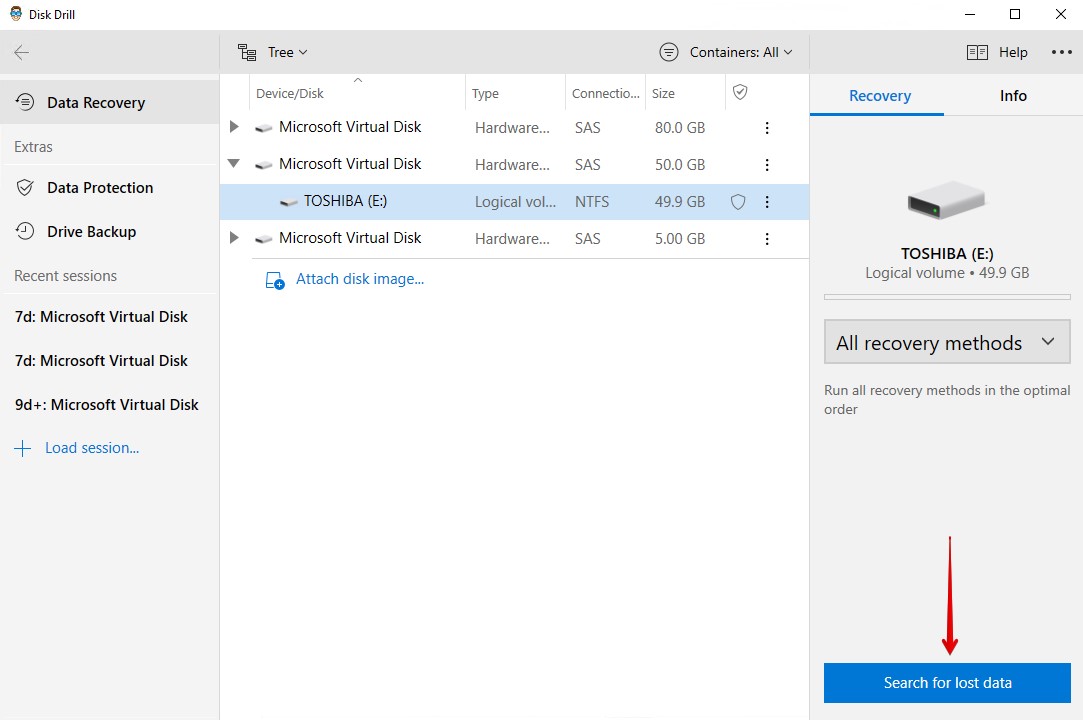Click the 80.0 GB size cell
Viewport: 1083px width, 720px height.
click(x=680, y=128)
